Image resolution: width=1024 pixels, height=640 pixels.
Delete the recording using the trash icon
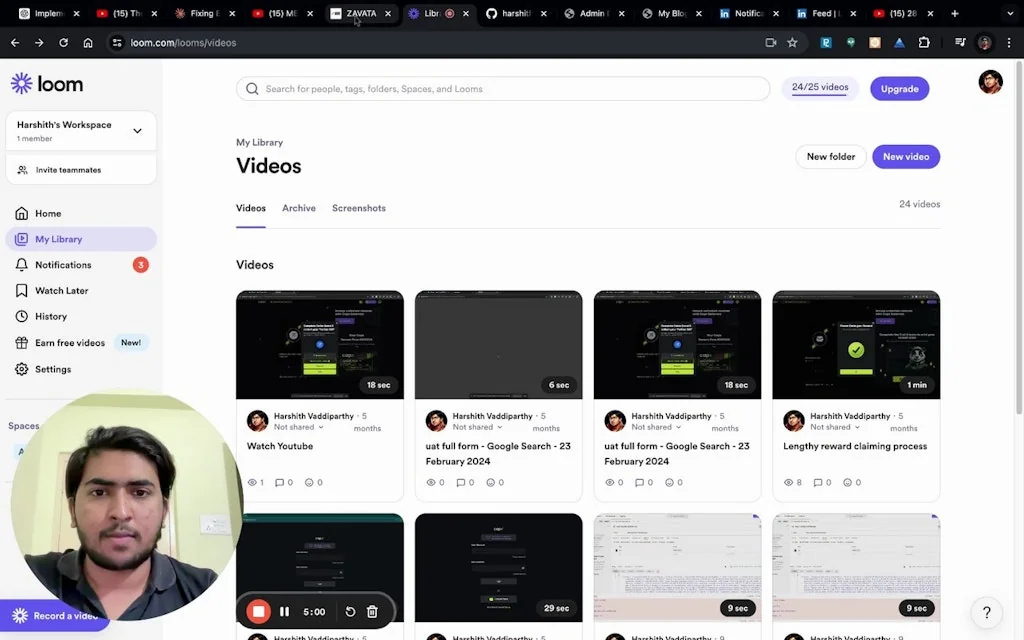pos(372,611)
